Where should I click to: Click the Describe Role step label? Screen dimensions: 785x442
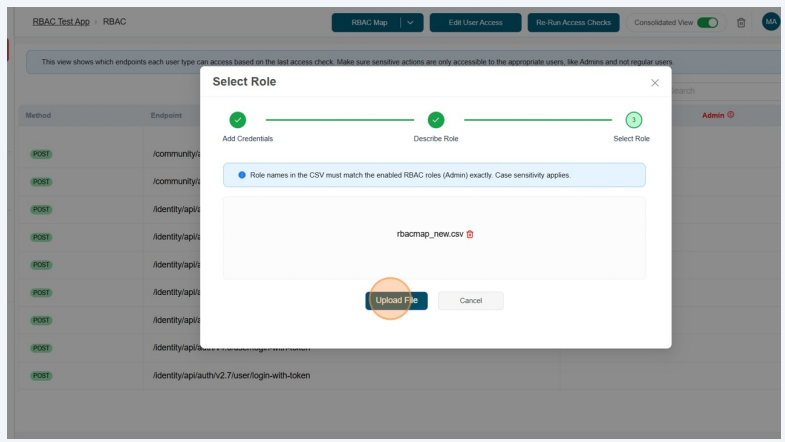point(436,139)
